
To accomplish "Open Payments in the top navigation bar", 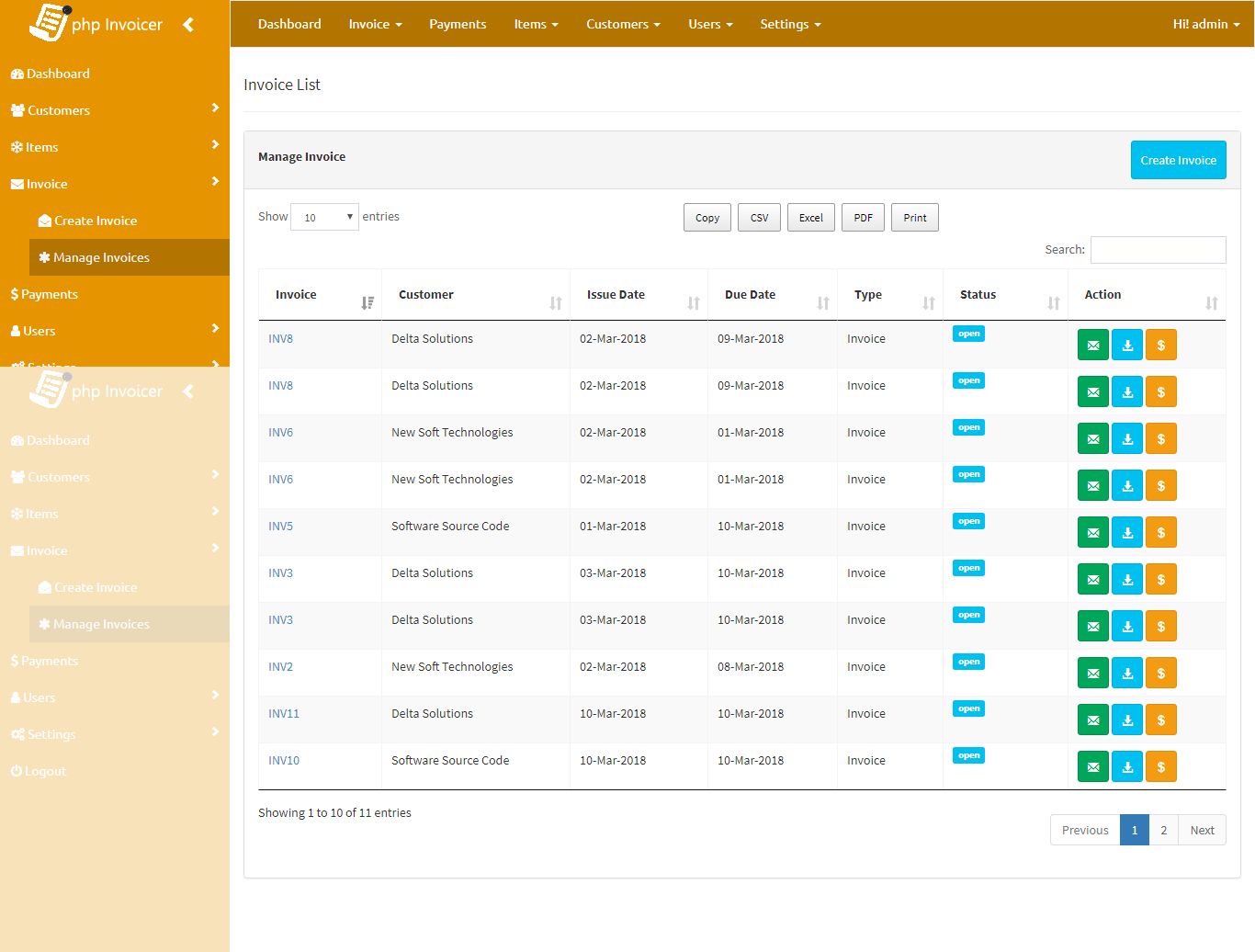I will pos(458,24).
